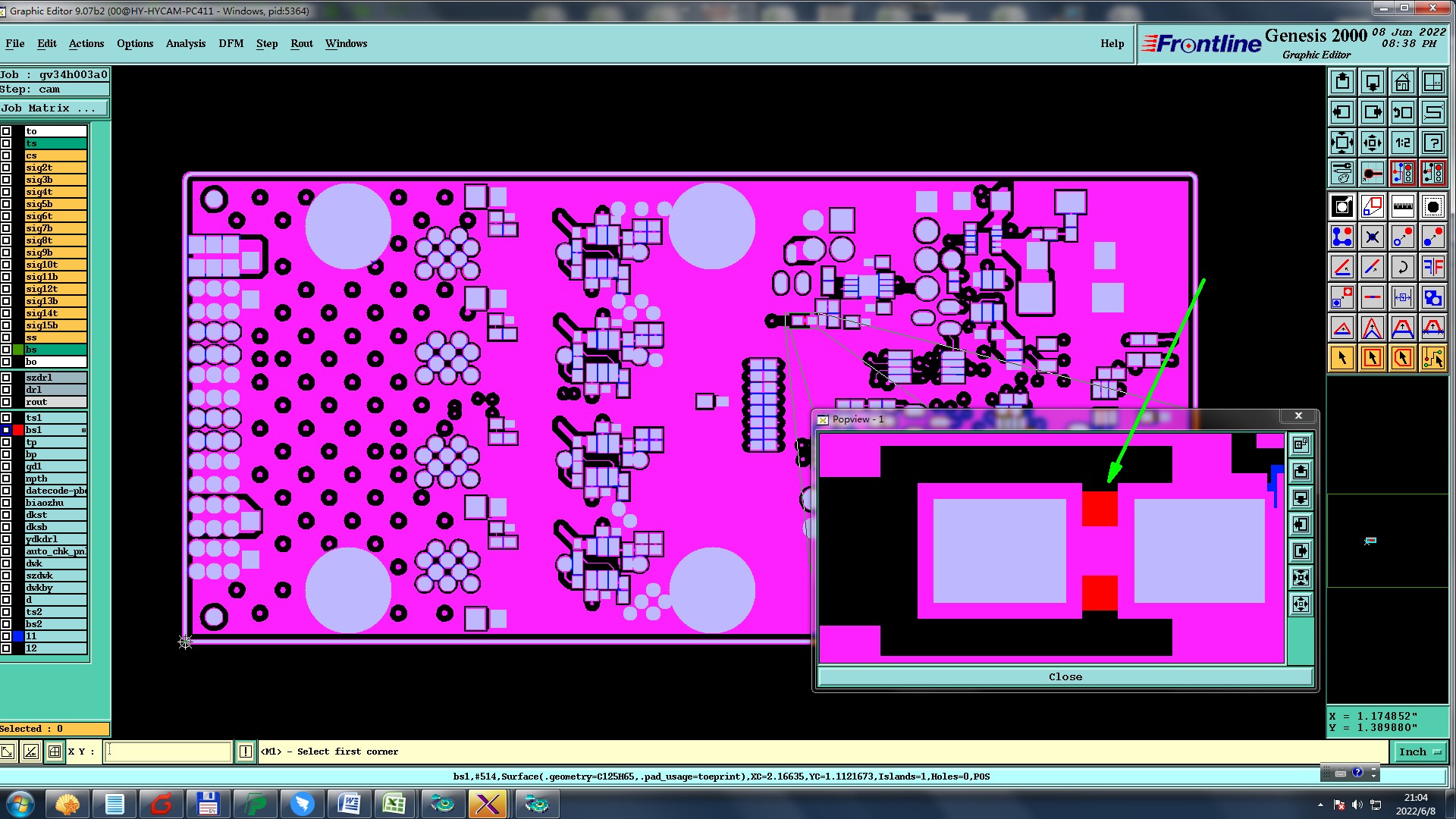The height and width of the screenshot is (819, 1456).
Task: Open the Analysis menu
Action: click(185, 43)
